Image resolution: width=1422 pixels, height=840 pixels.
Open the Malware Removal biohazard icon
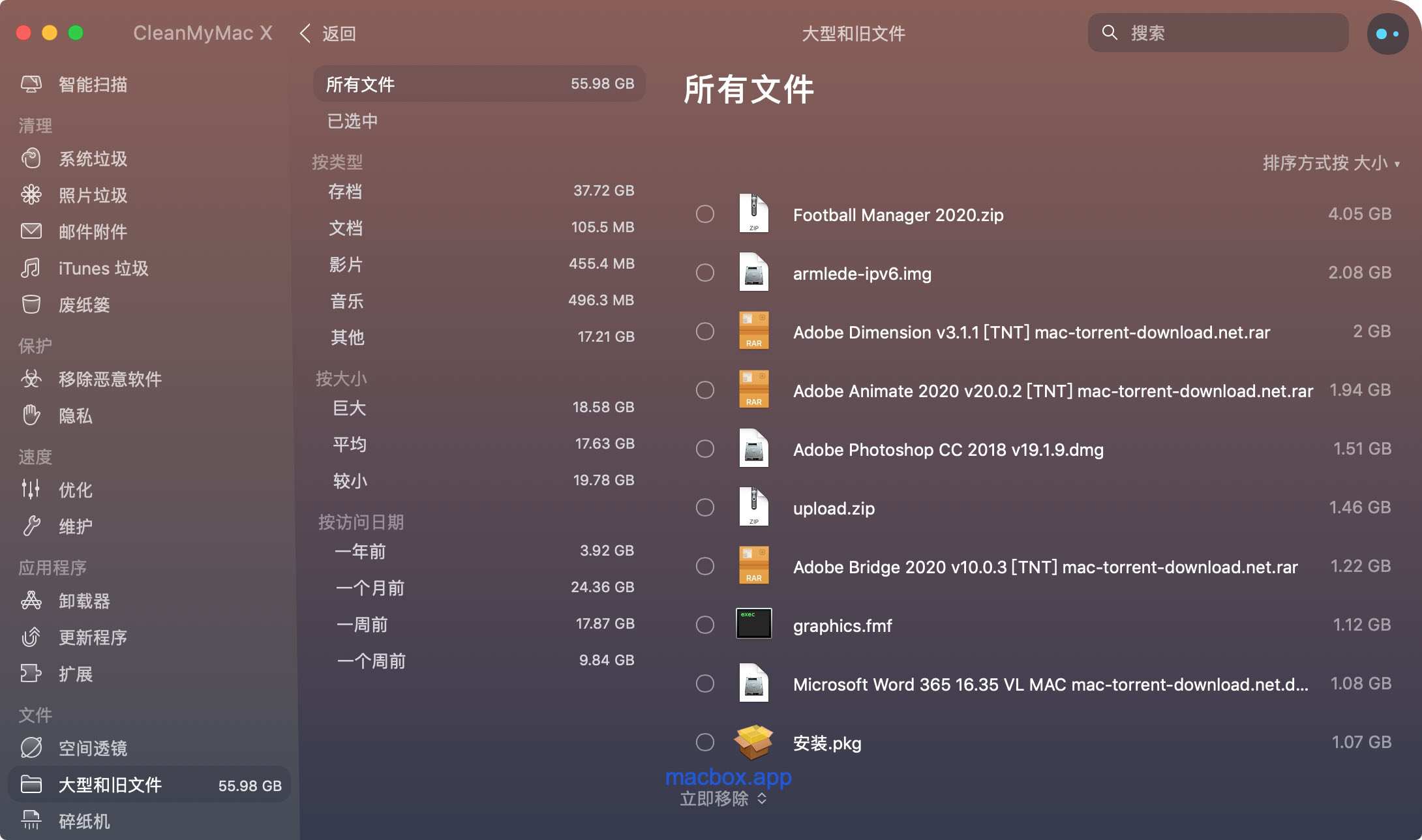coord(31,379)
